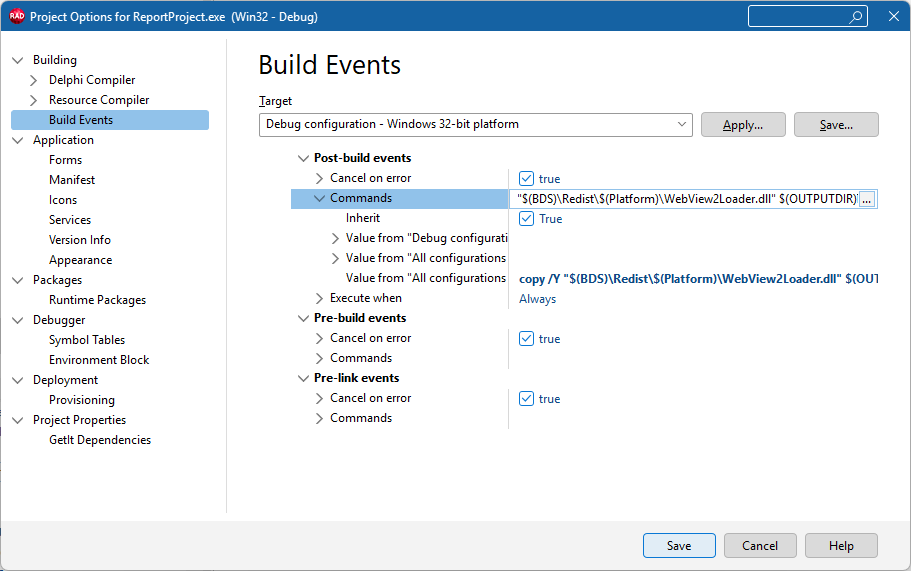Click the Help button
911x571 pixels.
[x=841, y=545]
